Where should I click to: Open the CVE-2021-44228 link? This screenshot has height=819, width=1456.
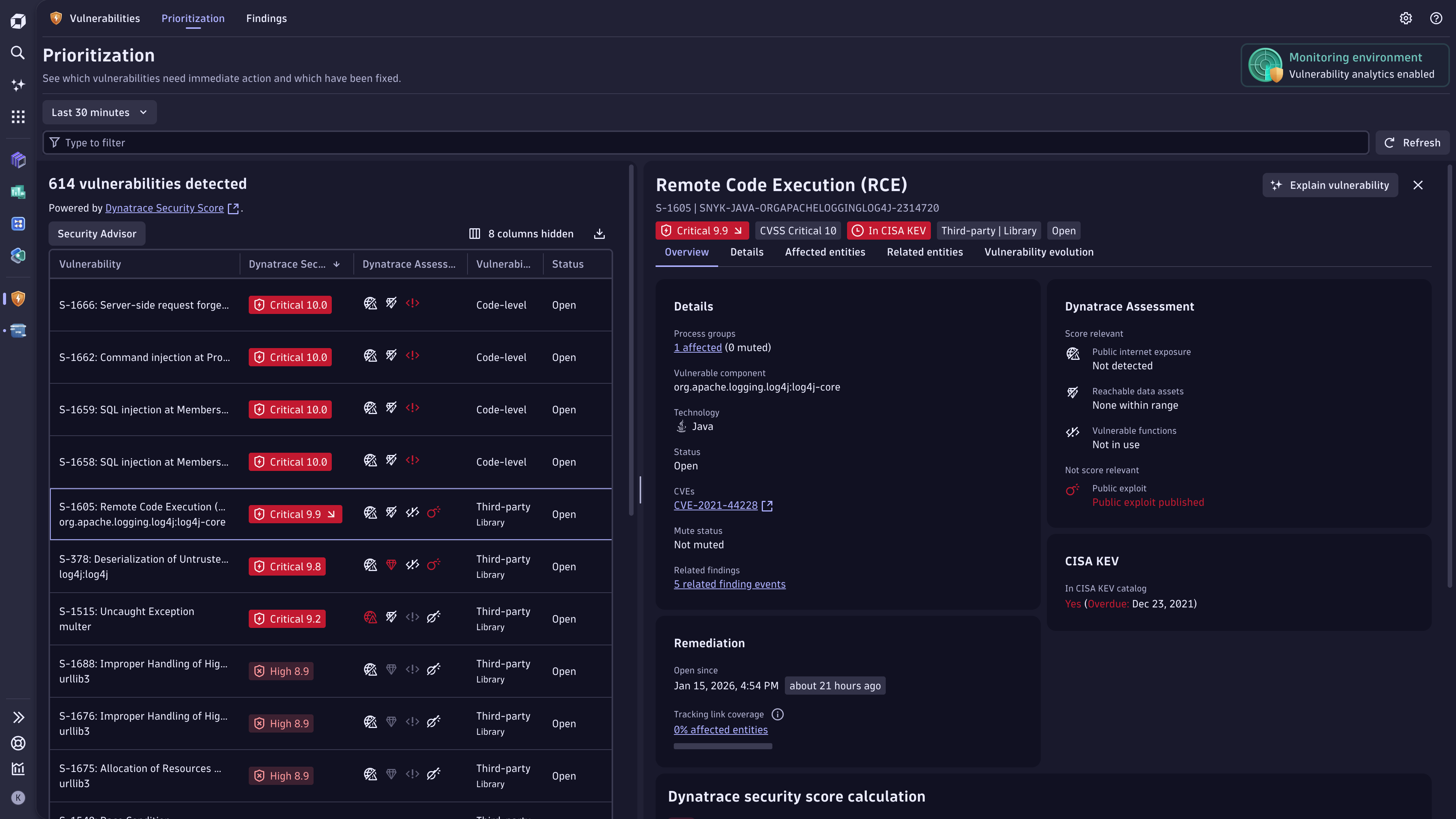pyautogui.click(x=715, y=505)
